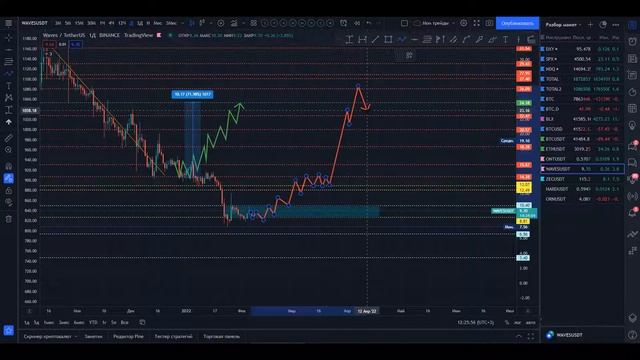Select ETHUSDT in the watchlist
Screen dimensions: 640x360
[582, 149]
